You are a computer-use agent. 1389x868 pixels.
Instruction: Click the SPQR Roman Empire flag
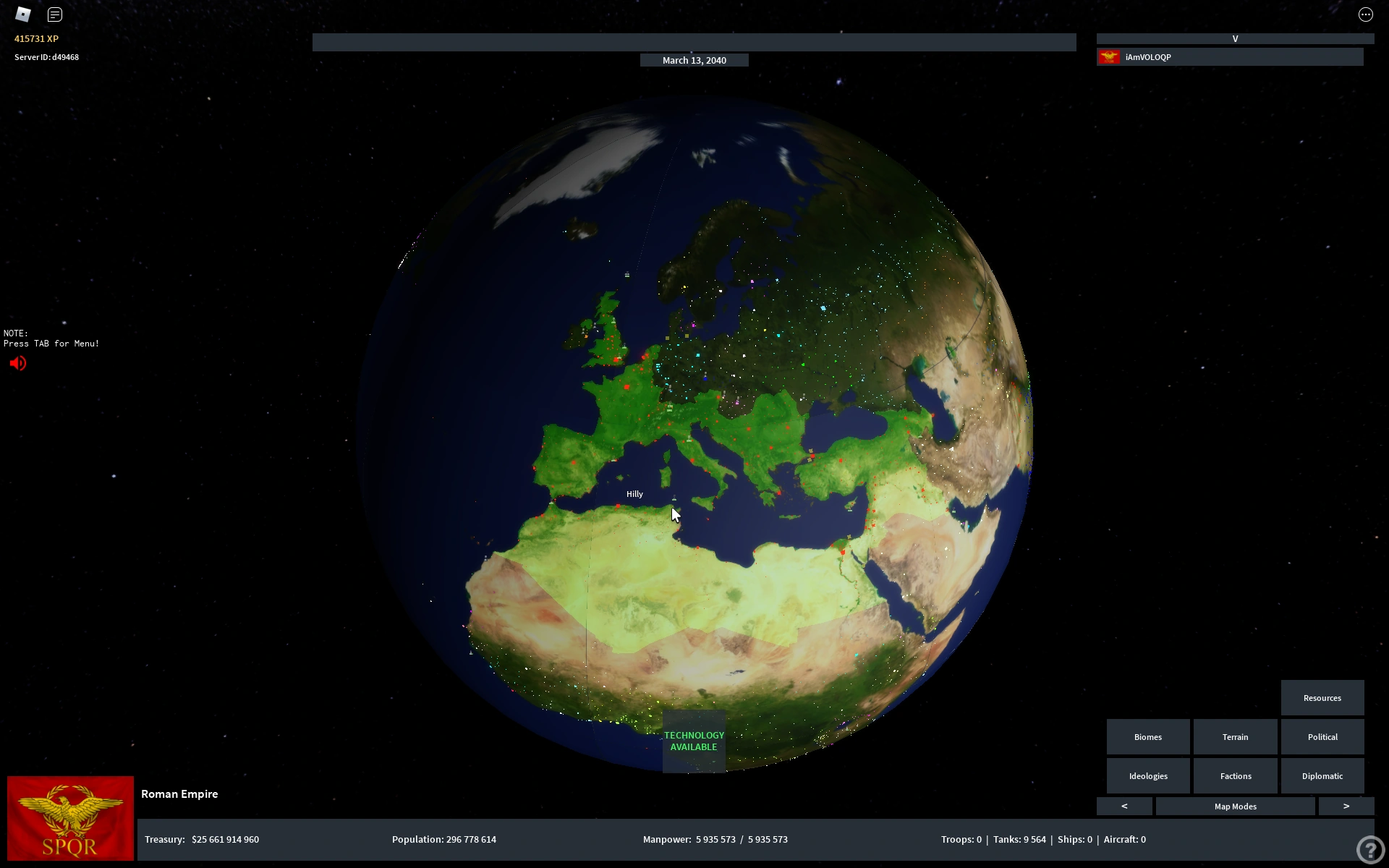(70, 818)
